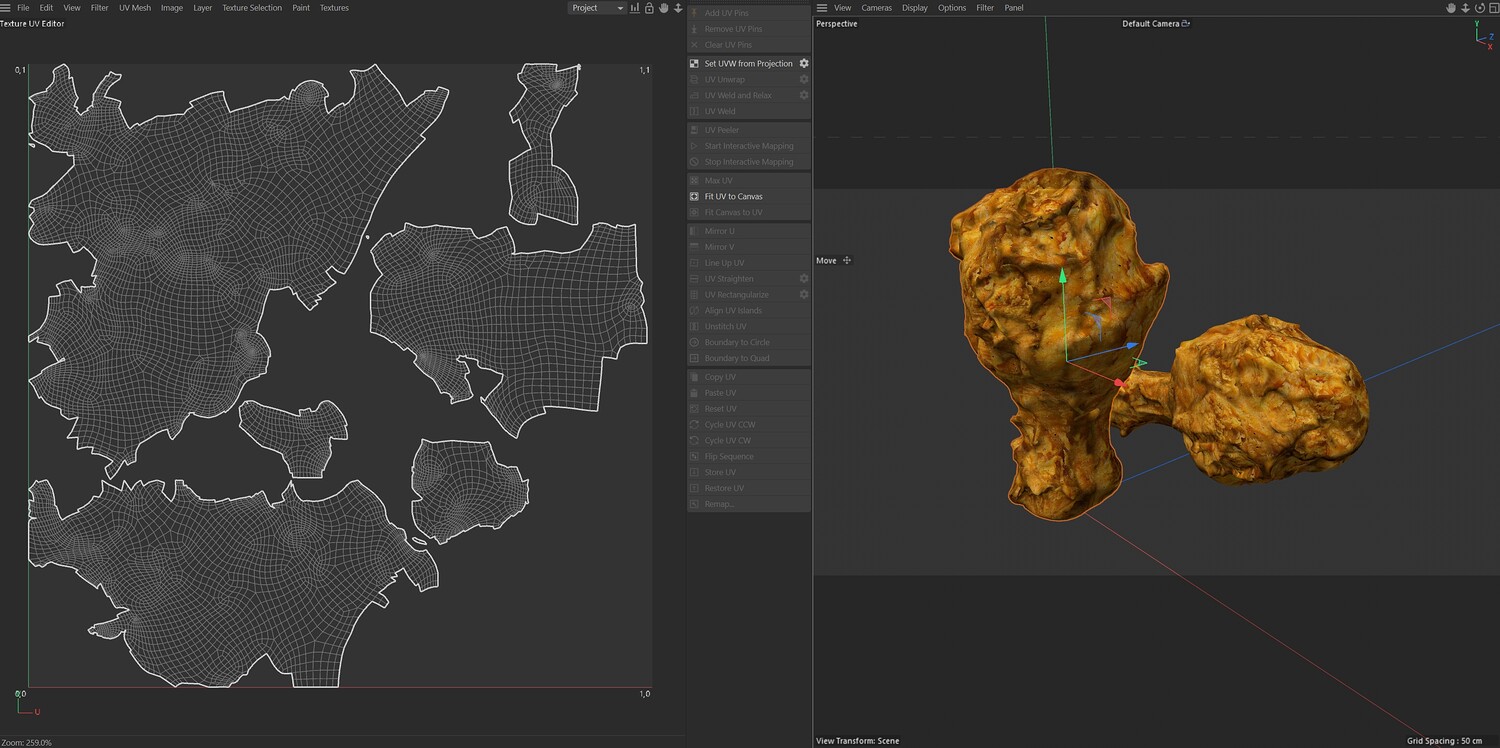Click the Paste UV command
Screen dimensions: 1500x748
749,393
